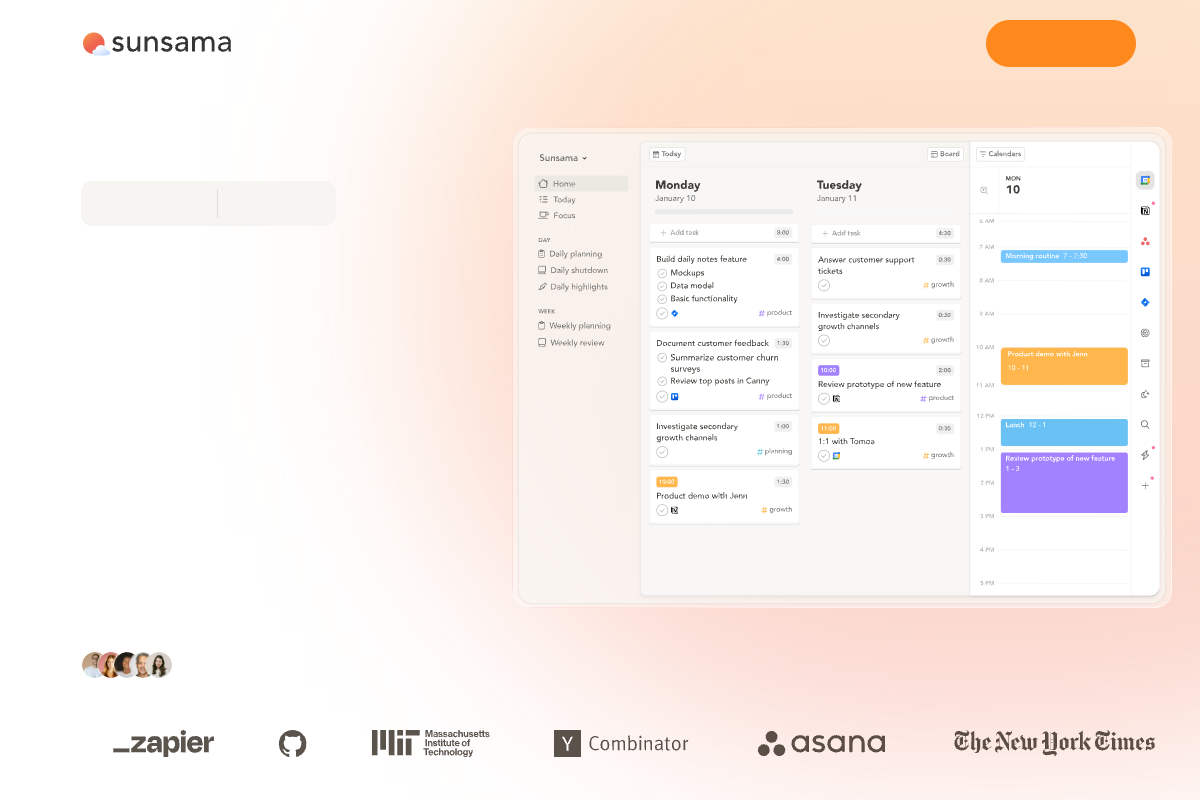The image size is (1200, 800).
Task: Open 1:30 estimate on Document customer feedback
Action: click(783, 343)
